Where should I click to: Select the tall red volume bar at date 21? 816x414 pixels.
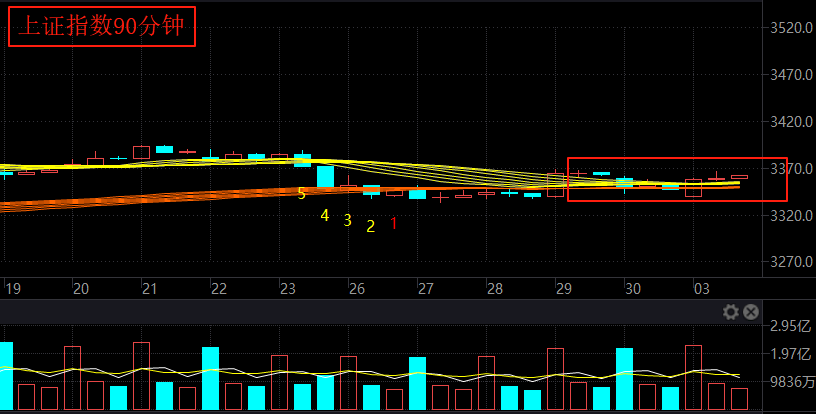pos(142,376)
